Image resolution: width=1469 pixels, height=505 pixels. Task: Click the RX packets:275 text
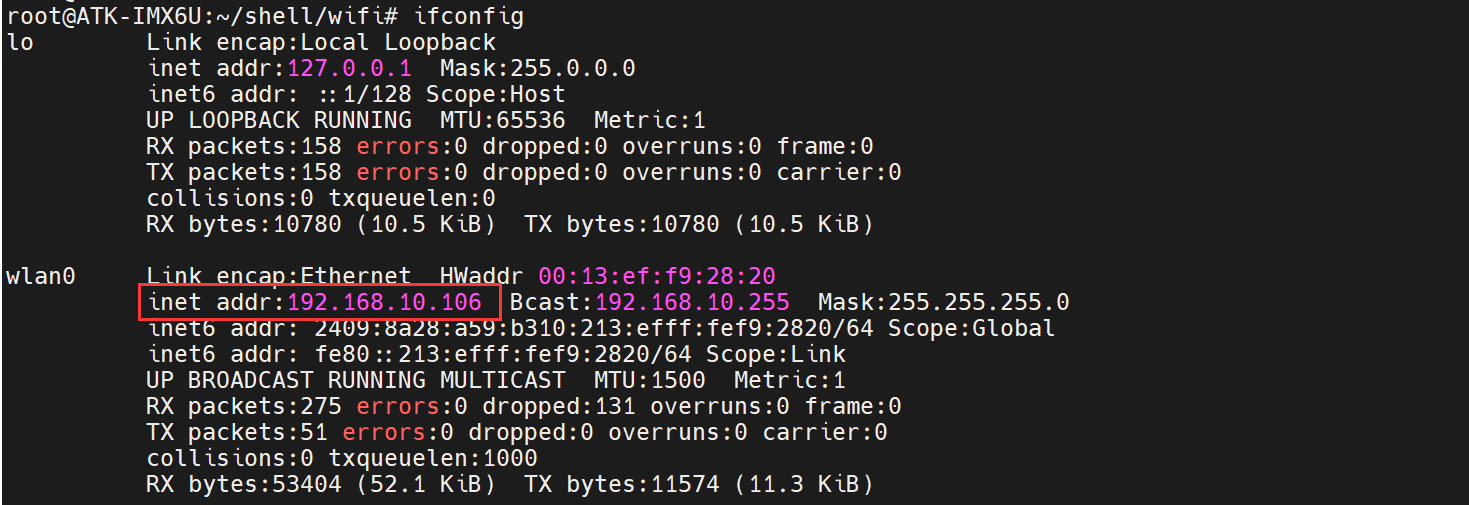[244, 406]
